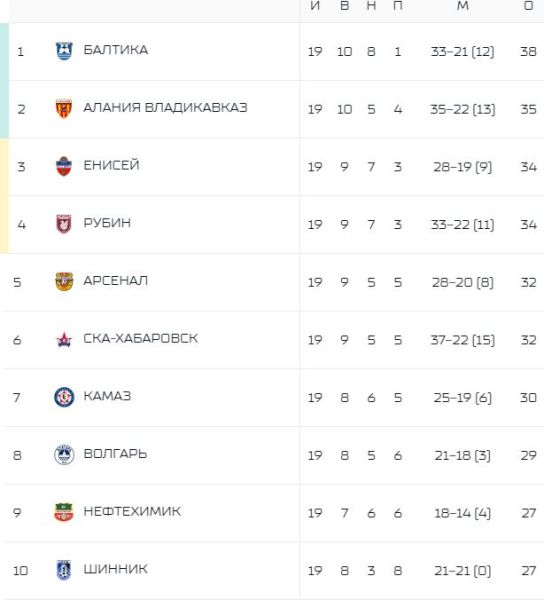The width and height of the screenshot is (544, 600).
Task: Open the Енисей team emblem
Action: [64, 166]
